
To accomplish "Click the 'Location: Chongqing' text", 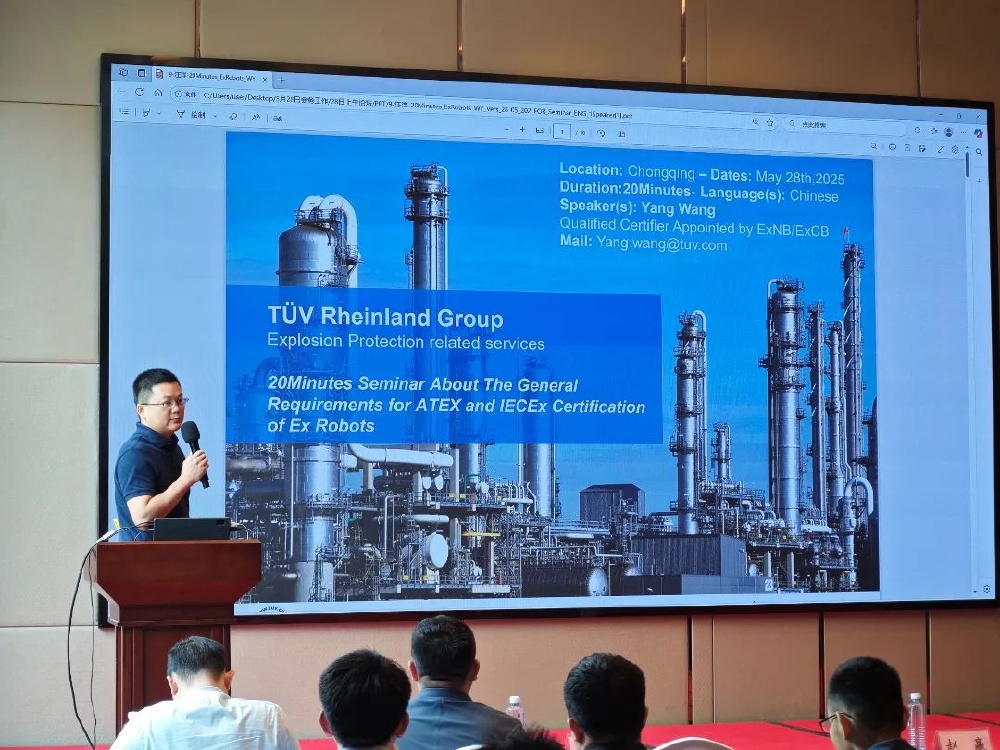I will [x=627, y=170].
